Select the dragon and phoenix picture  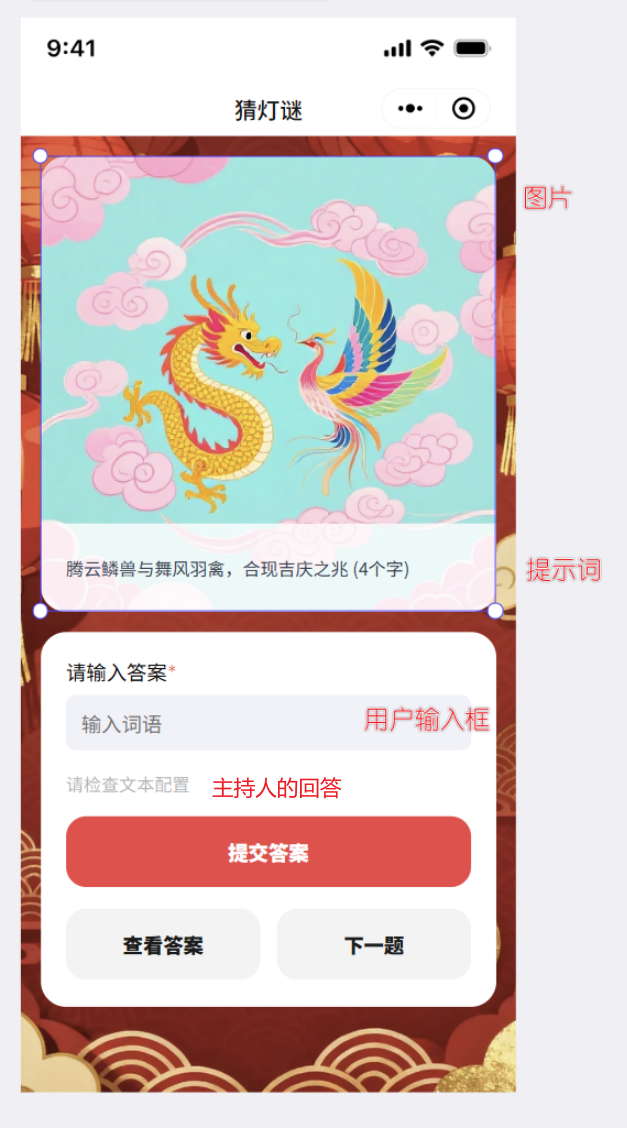(x=268, y=340)
